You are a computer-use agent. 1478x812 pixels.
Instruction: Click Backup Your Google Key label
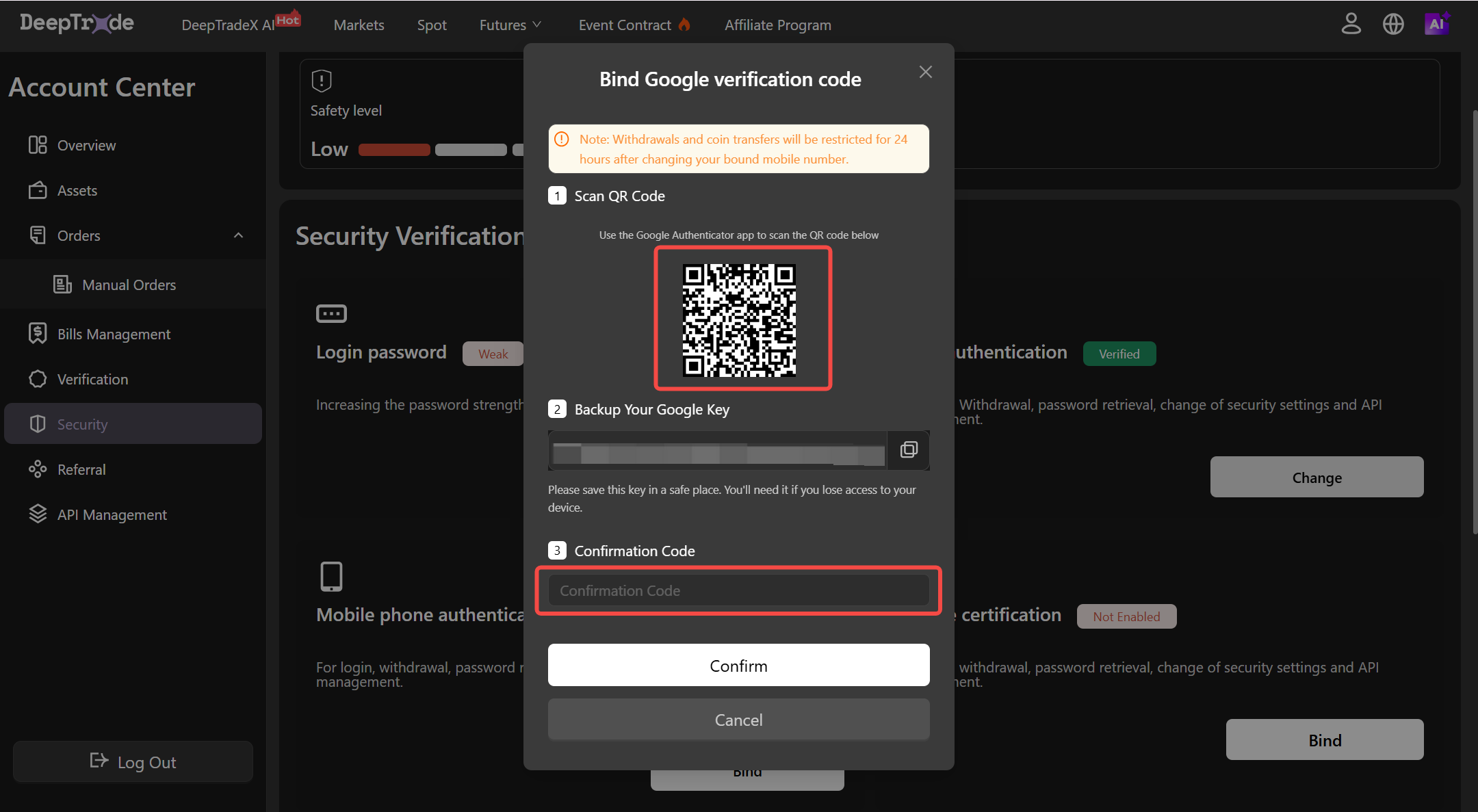[651, 410]
